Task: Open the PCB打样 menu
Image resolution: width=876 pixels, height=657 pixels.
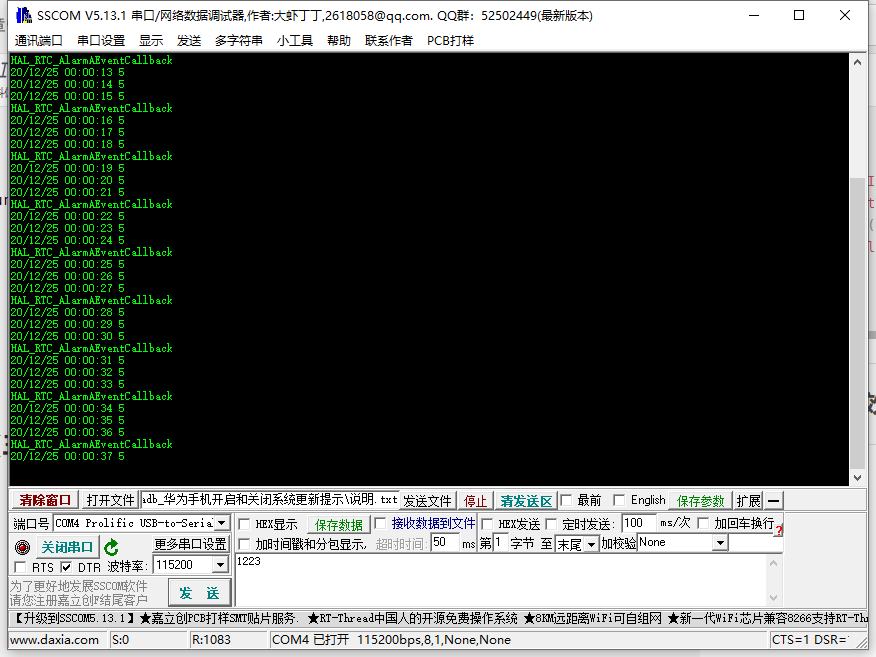Action: 450,41
